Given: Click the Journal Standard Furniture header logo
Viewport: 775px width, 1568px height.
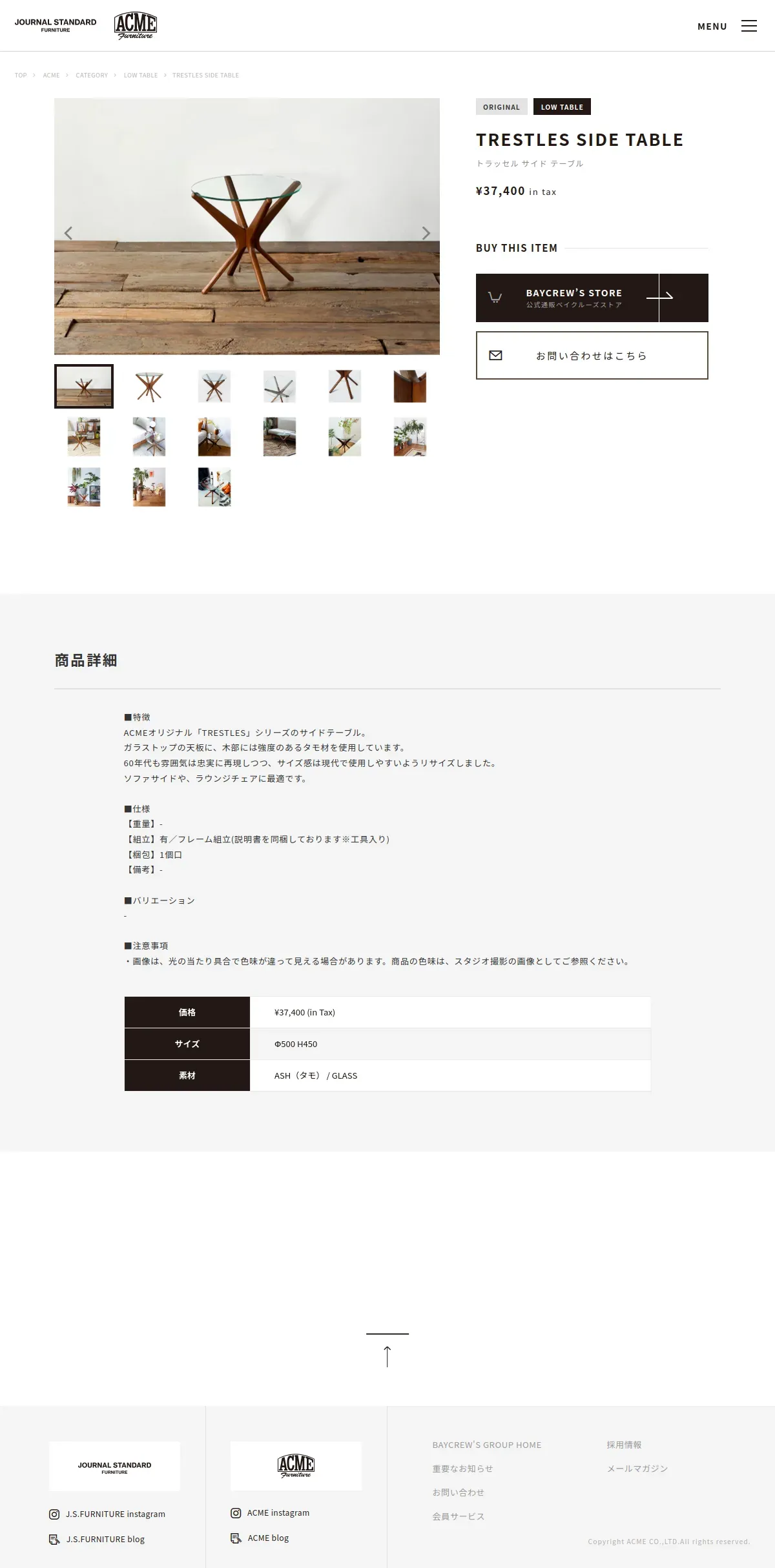Looking at the screenshot, I should click(56, 25).
